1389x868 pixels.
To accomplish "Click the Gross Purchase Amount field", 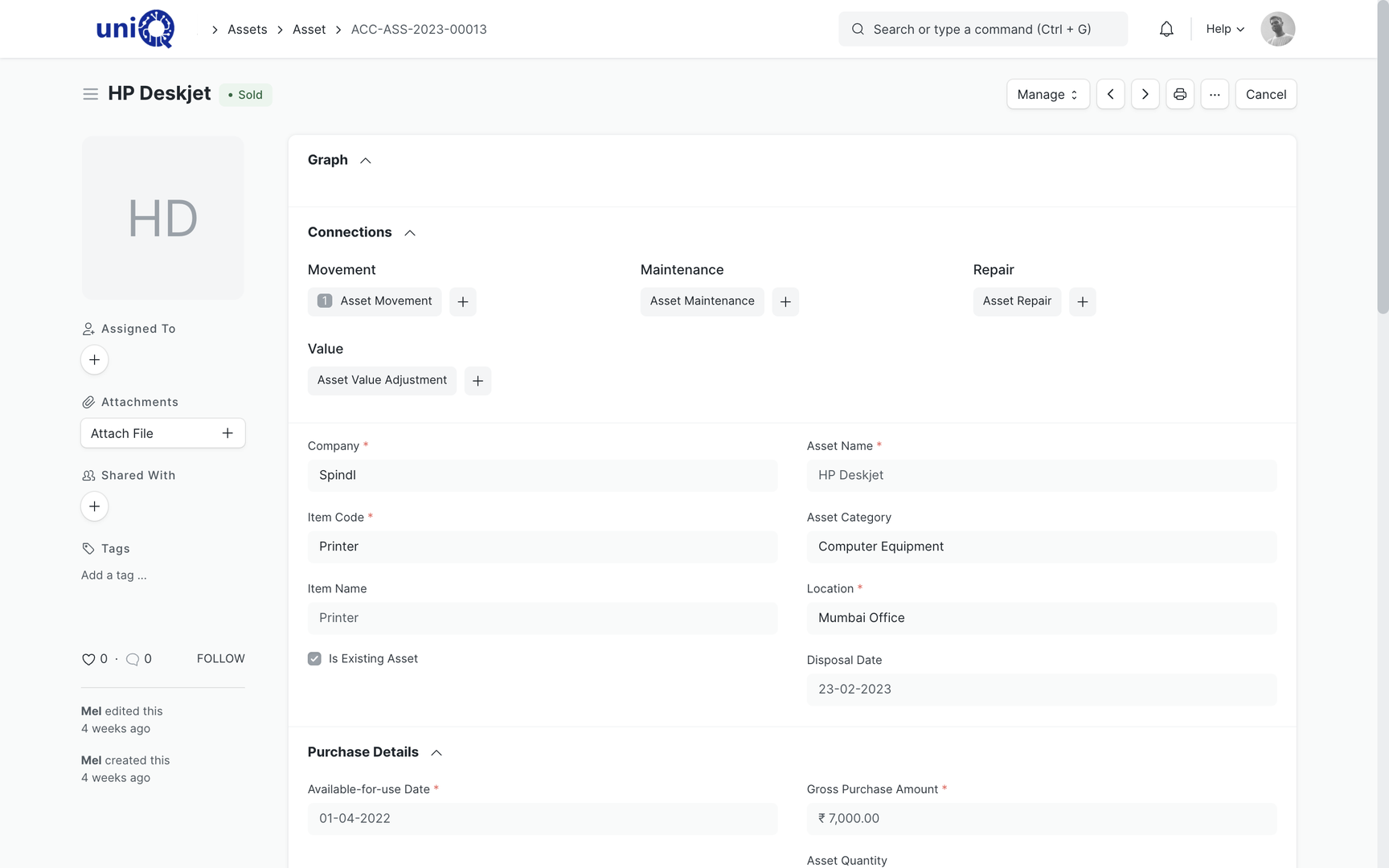I will pyautogui.click(x=1041, y=818).
